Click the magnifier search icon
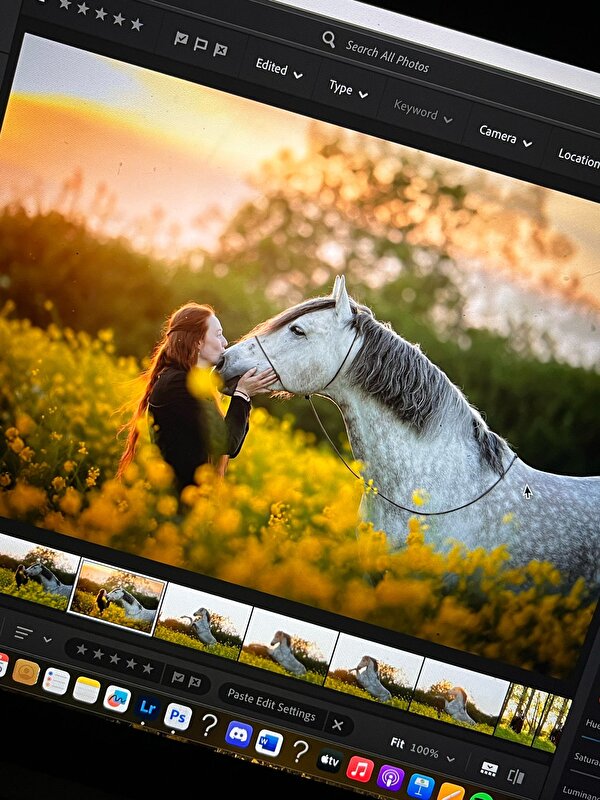Screen dimensions: 600x800 pyautogui.click(x=329, y=39)
